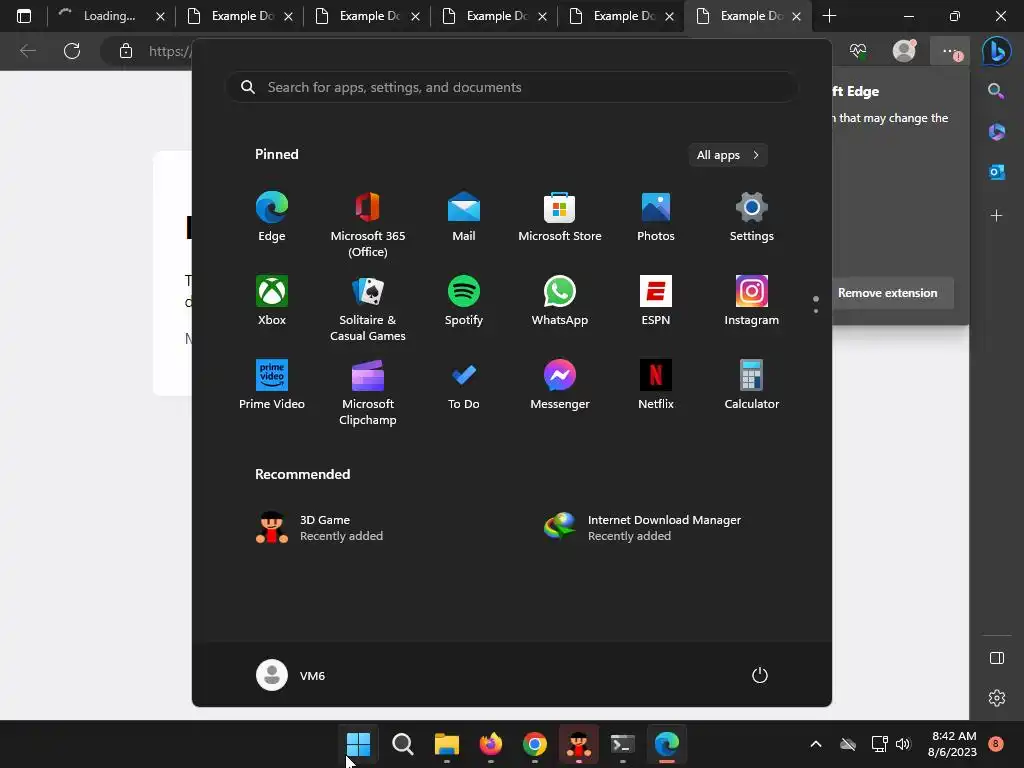Open File Explorer from the taskbar
The width and height of the screenshot is (1024, 768).
click(x=447, y=744)
